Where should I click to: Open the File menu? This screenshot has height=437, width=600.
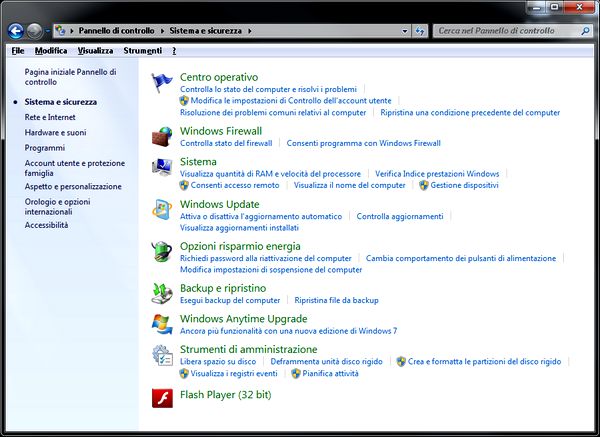click(18, 51)
